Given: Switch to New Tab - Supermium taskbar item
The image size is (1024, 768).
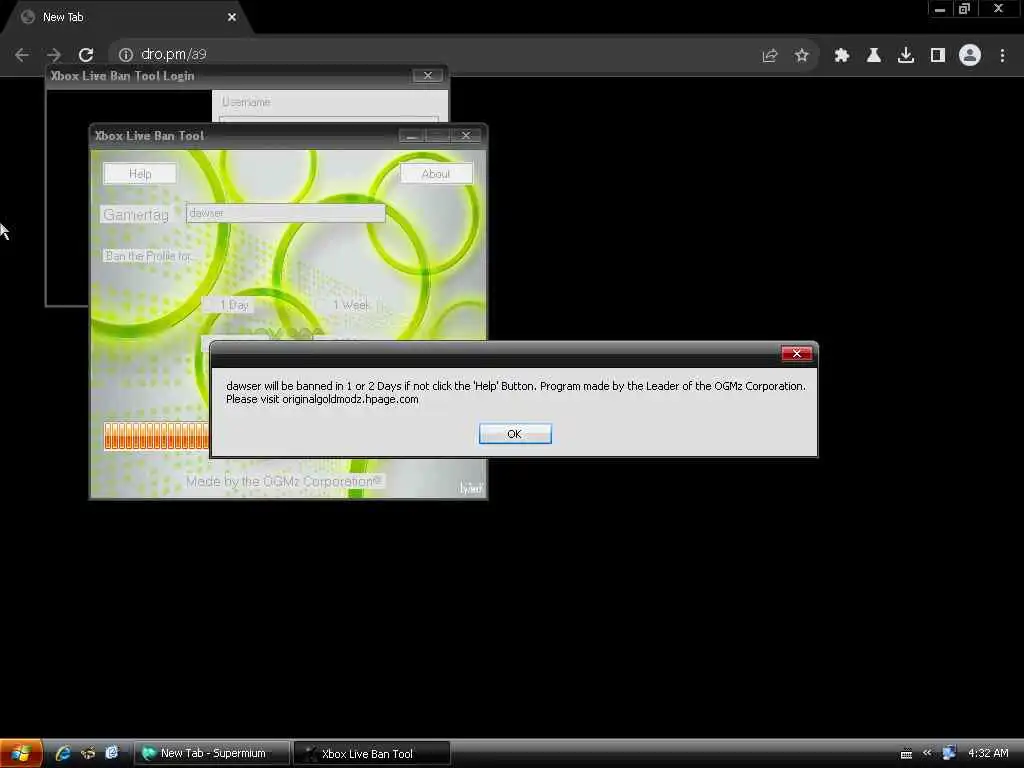Looking at the screenshot, I should [212, 754].
